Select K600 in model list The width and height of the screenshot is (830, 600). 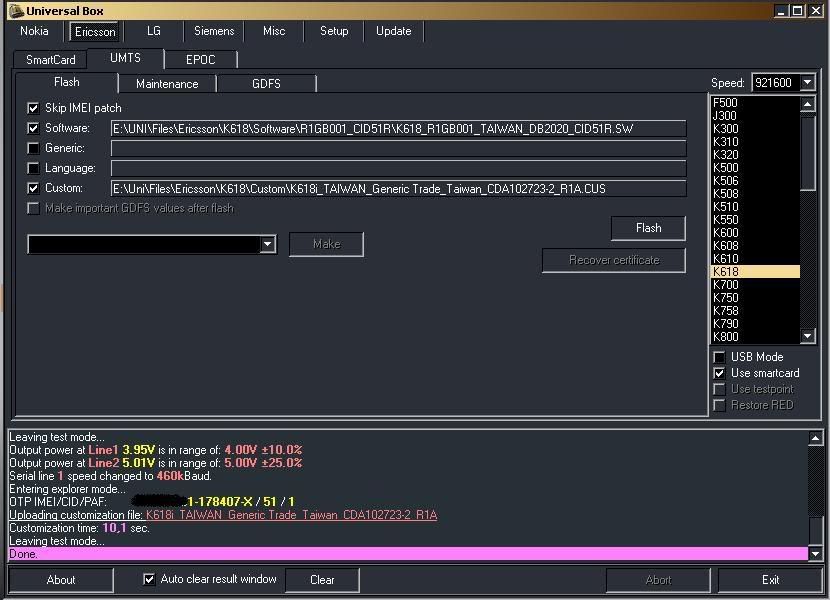(755, 232)
